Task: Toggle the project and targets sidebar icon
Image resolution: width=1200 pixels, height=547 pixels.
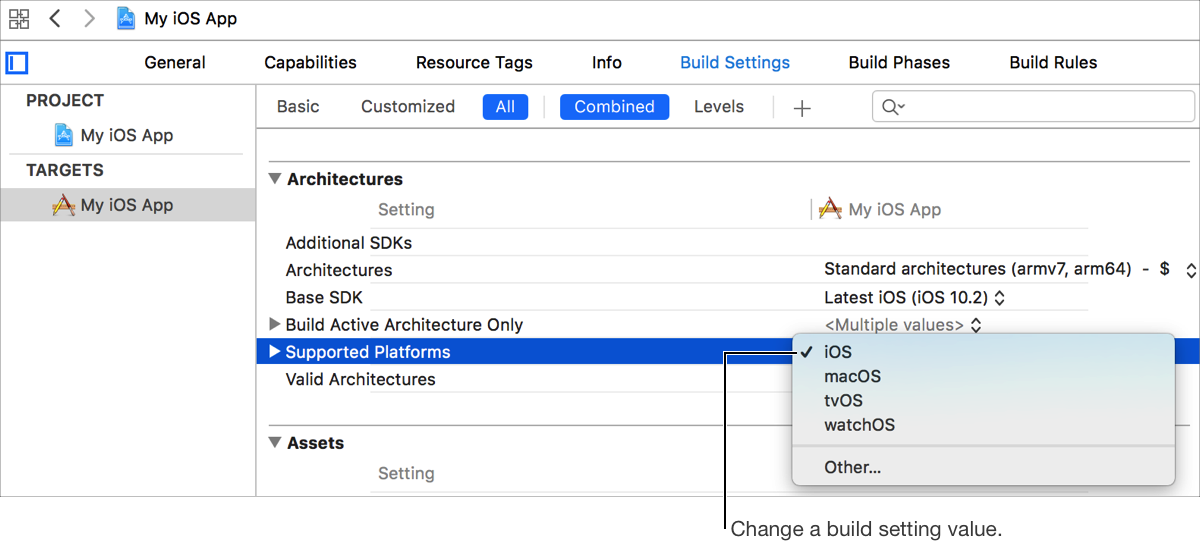Action: [17, 63]
